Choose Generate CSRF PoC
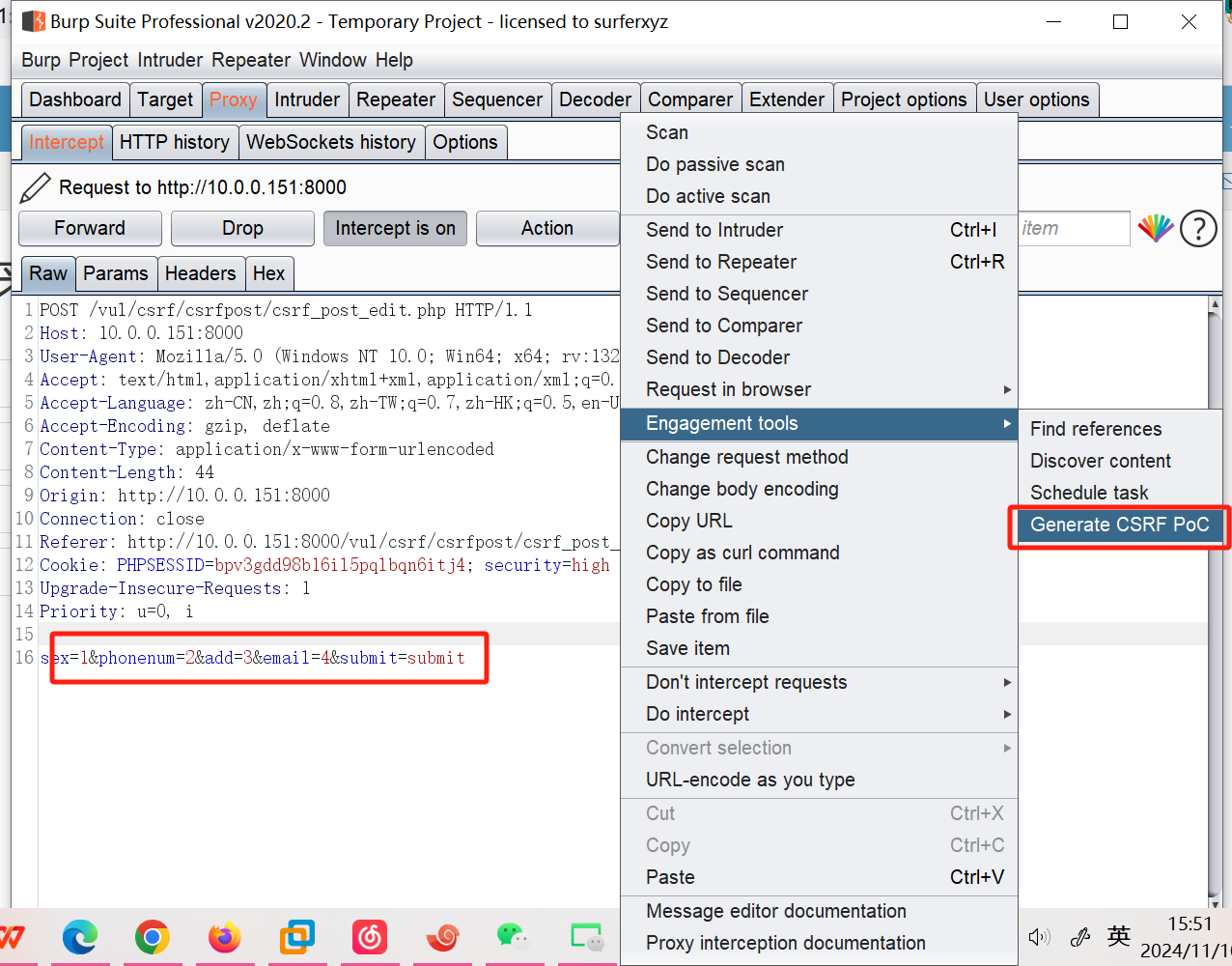Image resolution: width=1232 pixels, height=966 pixels. [1119, 525]
